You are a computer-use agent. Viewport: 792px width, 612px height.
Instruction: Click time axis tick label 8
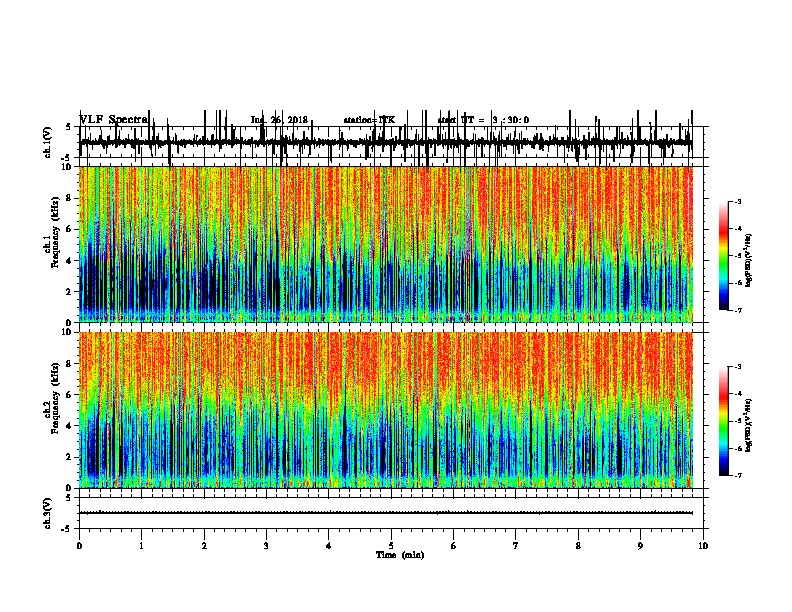point(578,546)
